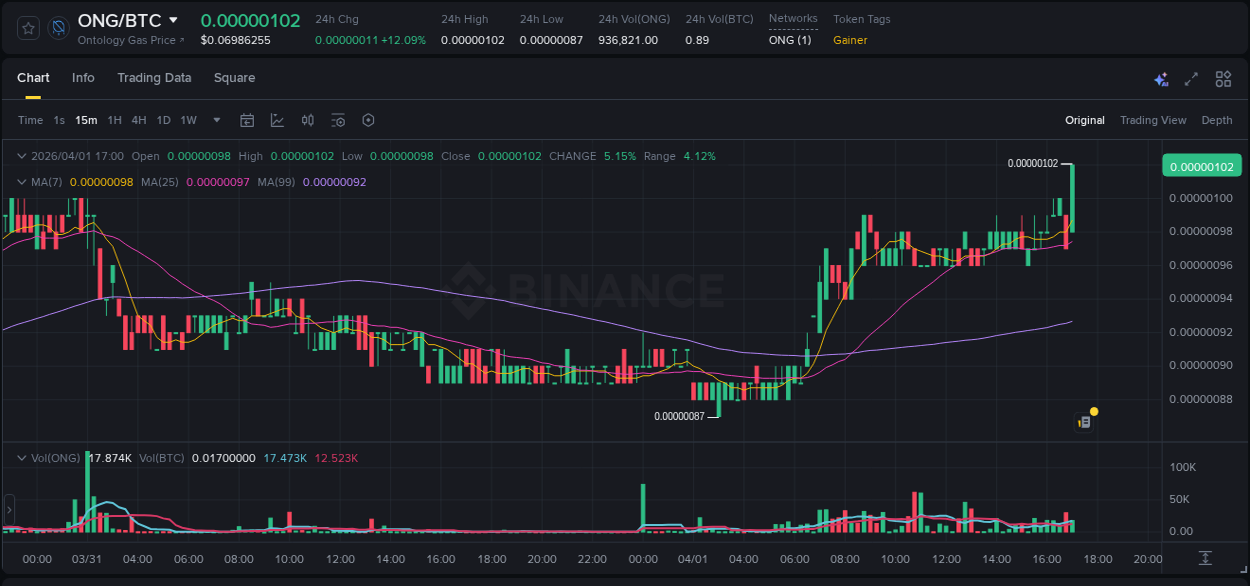Collapse the MA indicator row

(x=21, y=182)
